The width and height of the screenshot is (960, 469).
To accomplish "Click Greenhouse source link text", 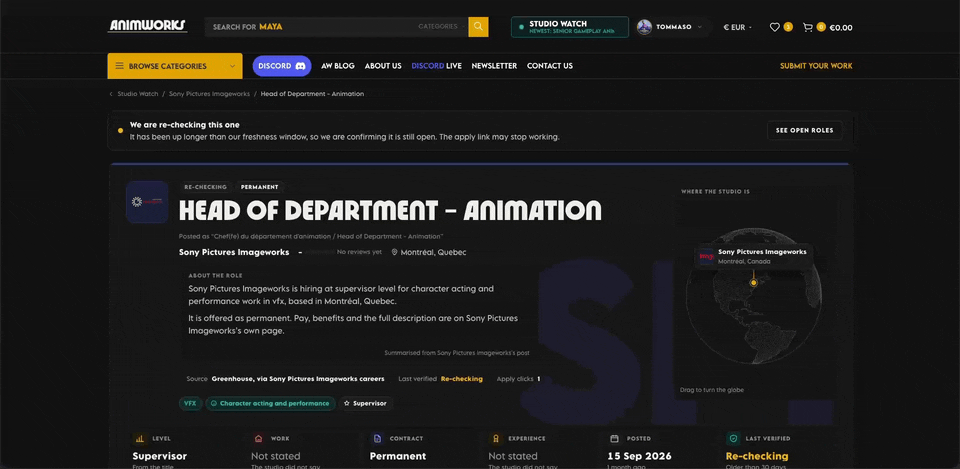I will pyautogui.click(x=298, y=379).
